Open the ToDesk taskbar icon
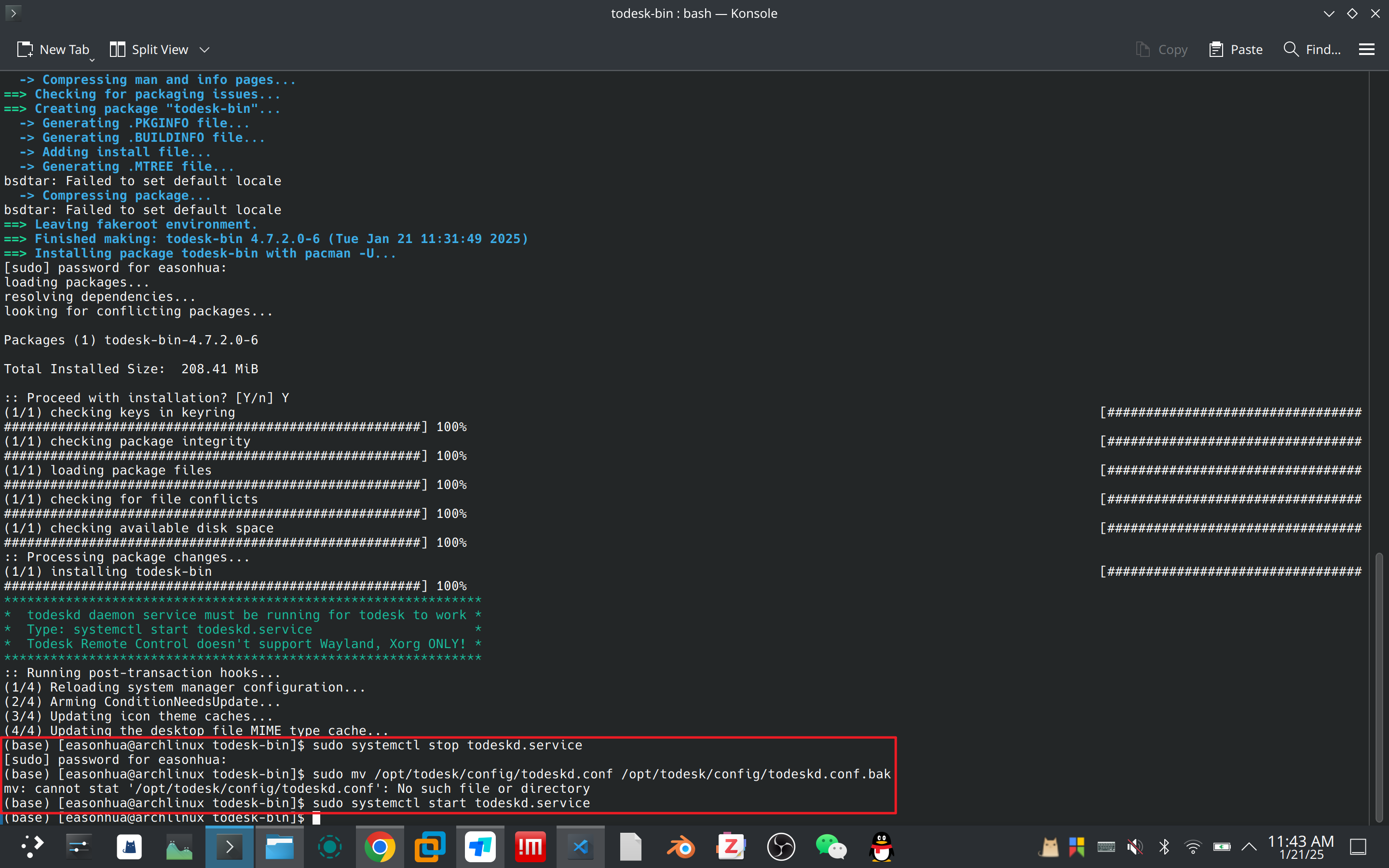Screen dimensions: 1389x868 tap(480, 847)
